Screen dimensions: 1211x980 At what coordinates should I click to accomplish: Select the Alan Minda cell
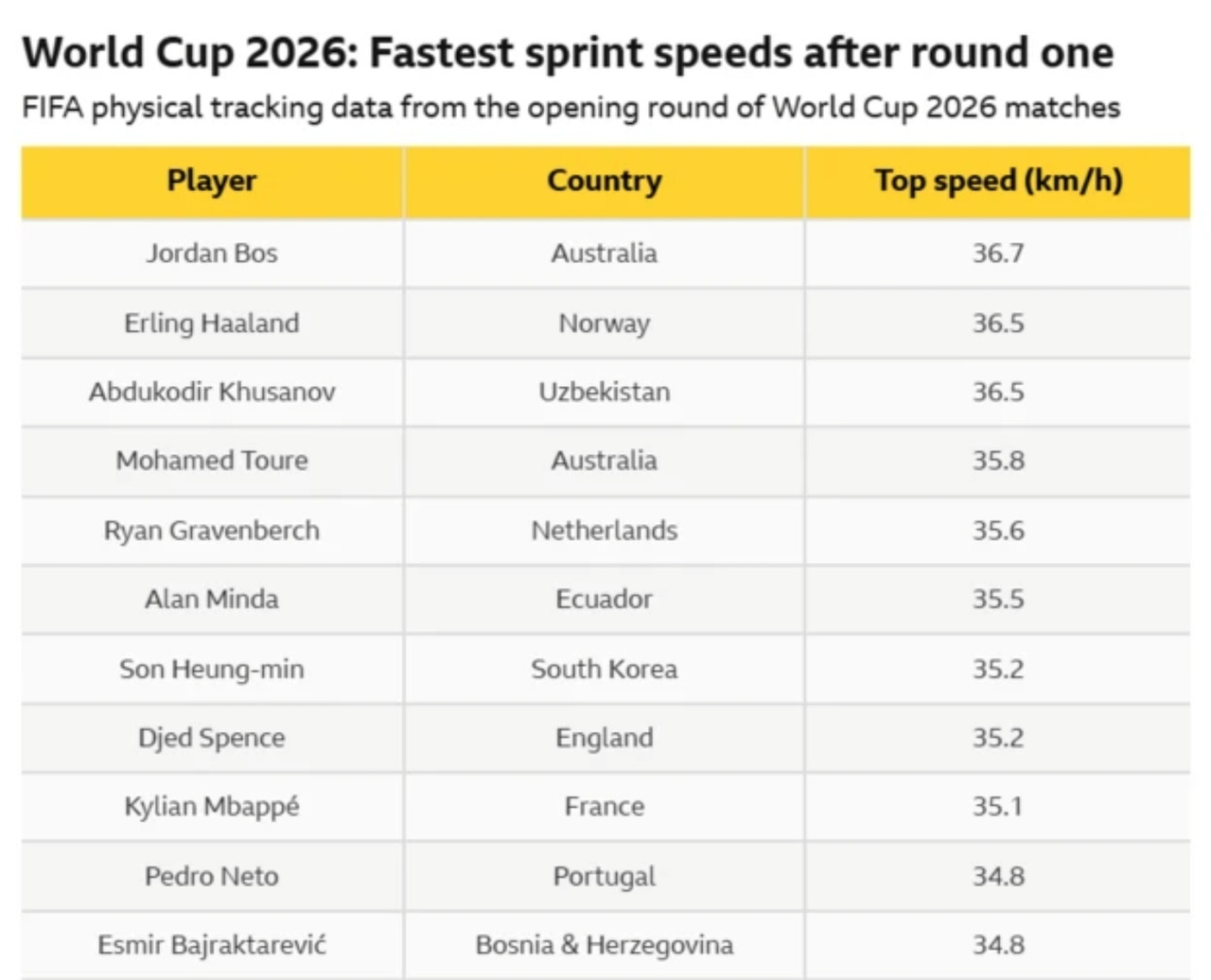click(212, 599)
